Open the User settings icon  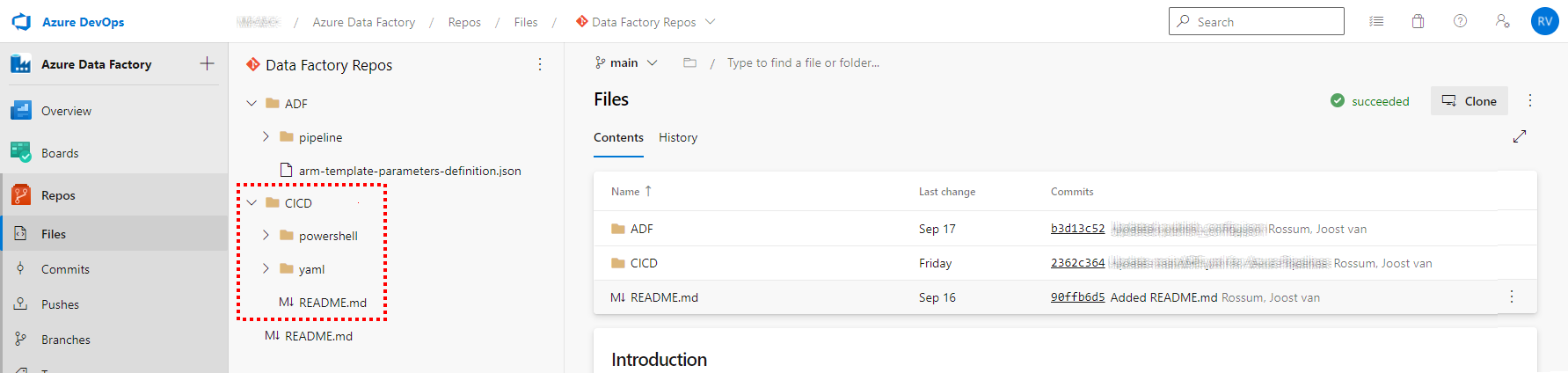(1502, 22)
